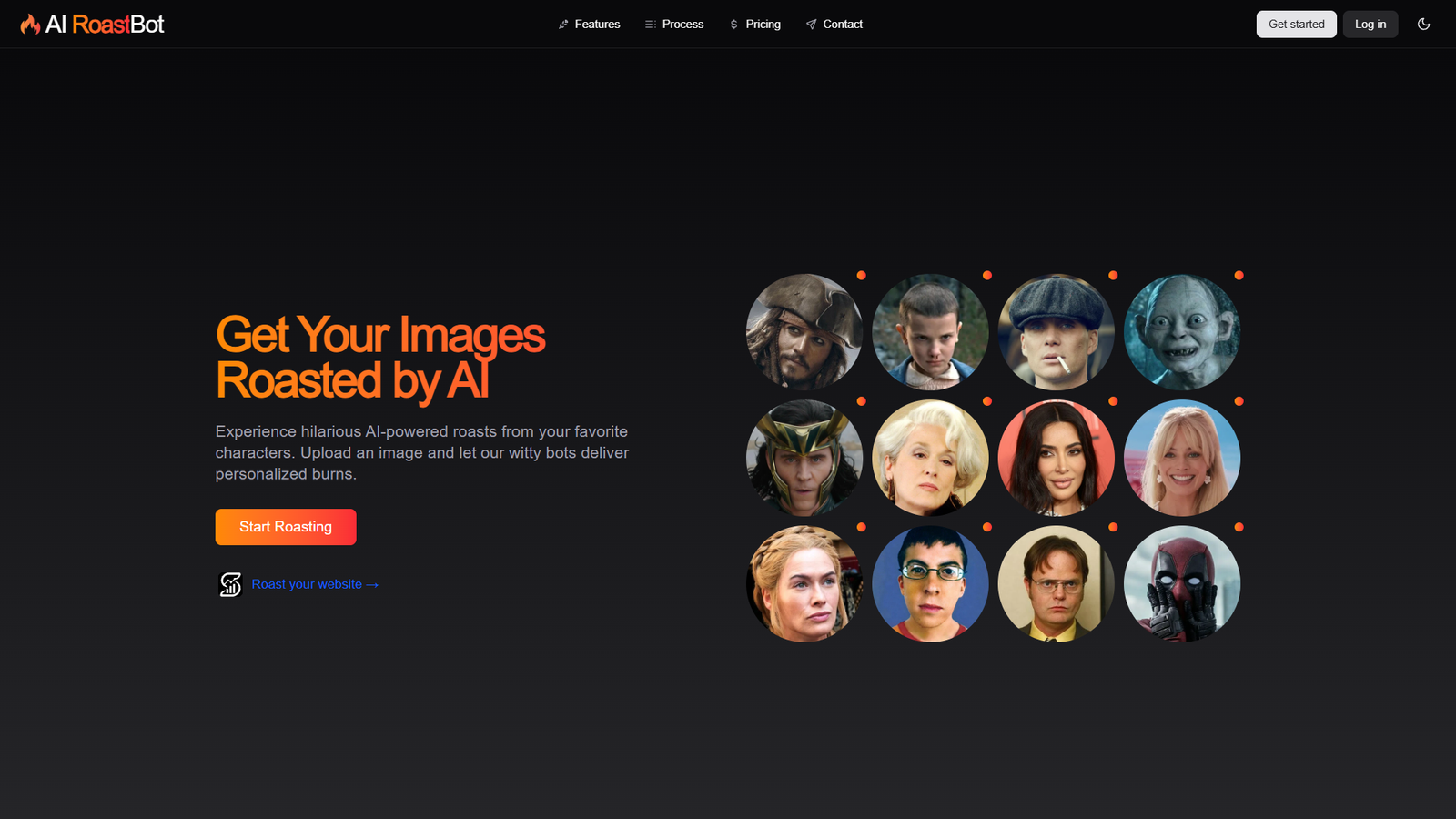
Task: Choose the glasses and mustard shirt avatar
Action: 1057,584
